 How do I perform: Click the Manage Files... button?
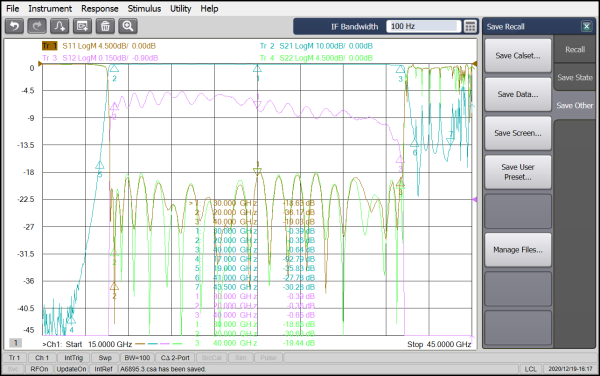click(x=518, y=250)
